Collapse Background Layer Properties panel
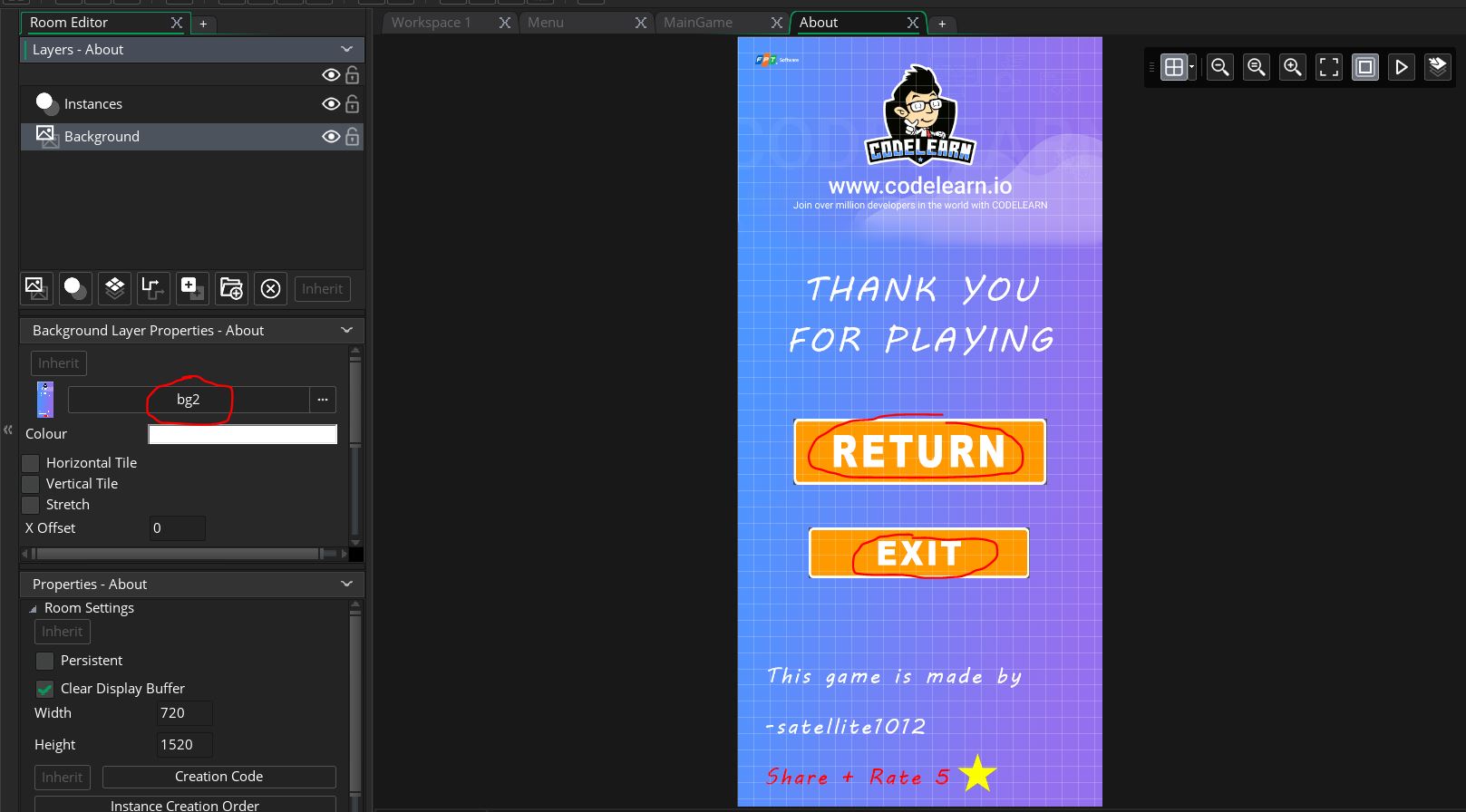The width and height of the screenshot is (1466, 812). click(346, 330)
